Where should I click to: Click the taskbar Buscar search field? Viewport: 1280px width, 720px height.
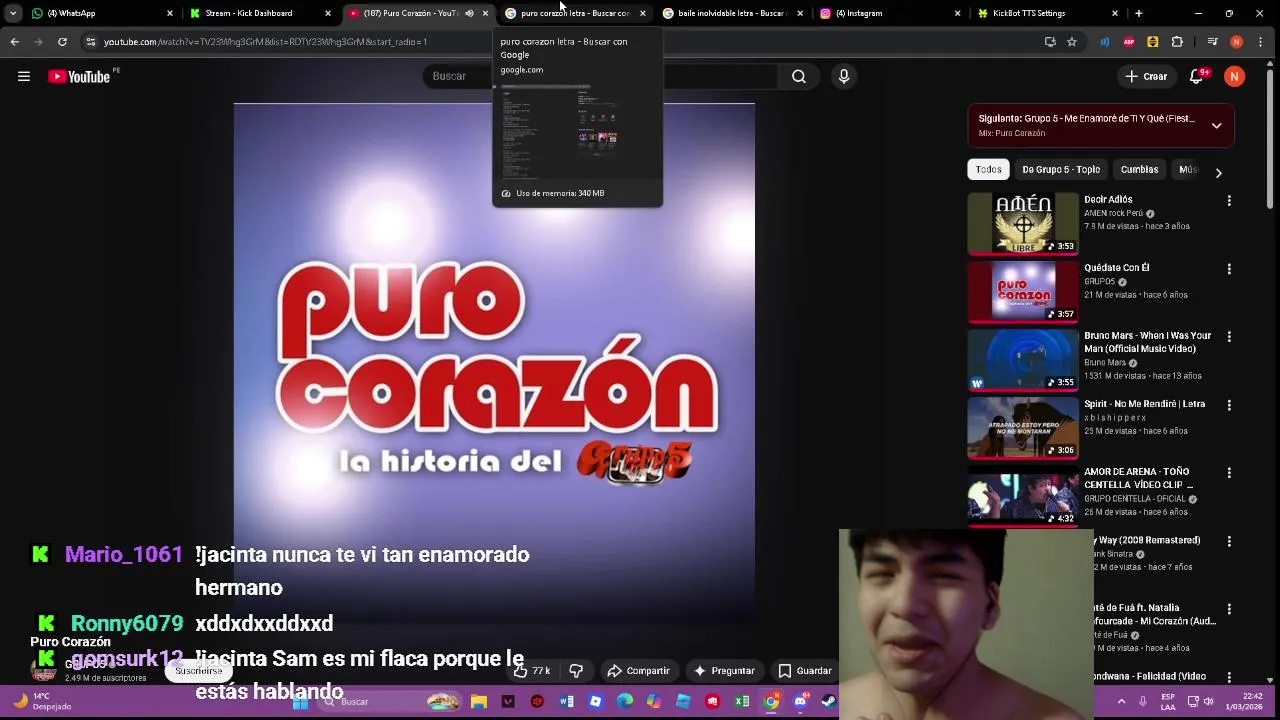tap(390, 702)
